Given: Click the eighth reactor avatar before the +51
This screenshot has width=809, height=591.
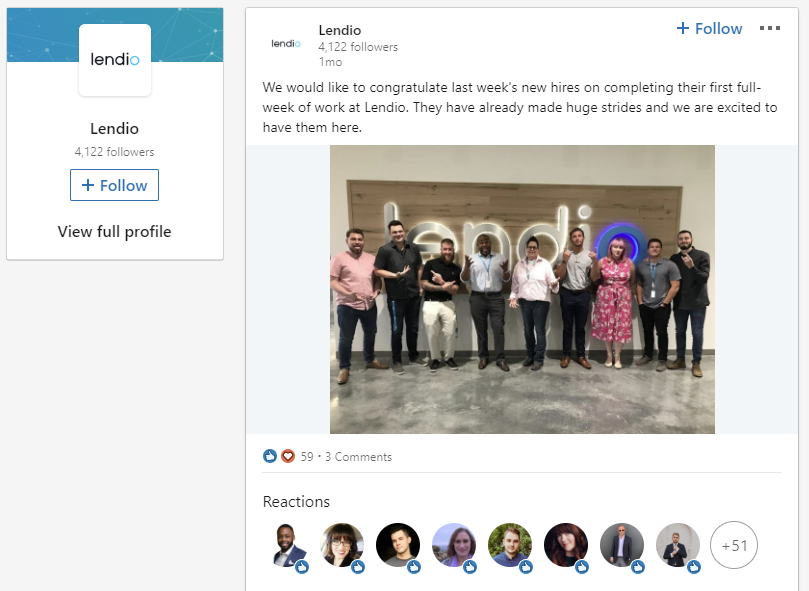Looking at the screenshot, I should coord(677,545).
